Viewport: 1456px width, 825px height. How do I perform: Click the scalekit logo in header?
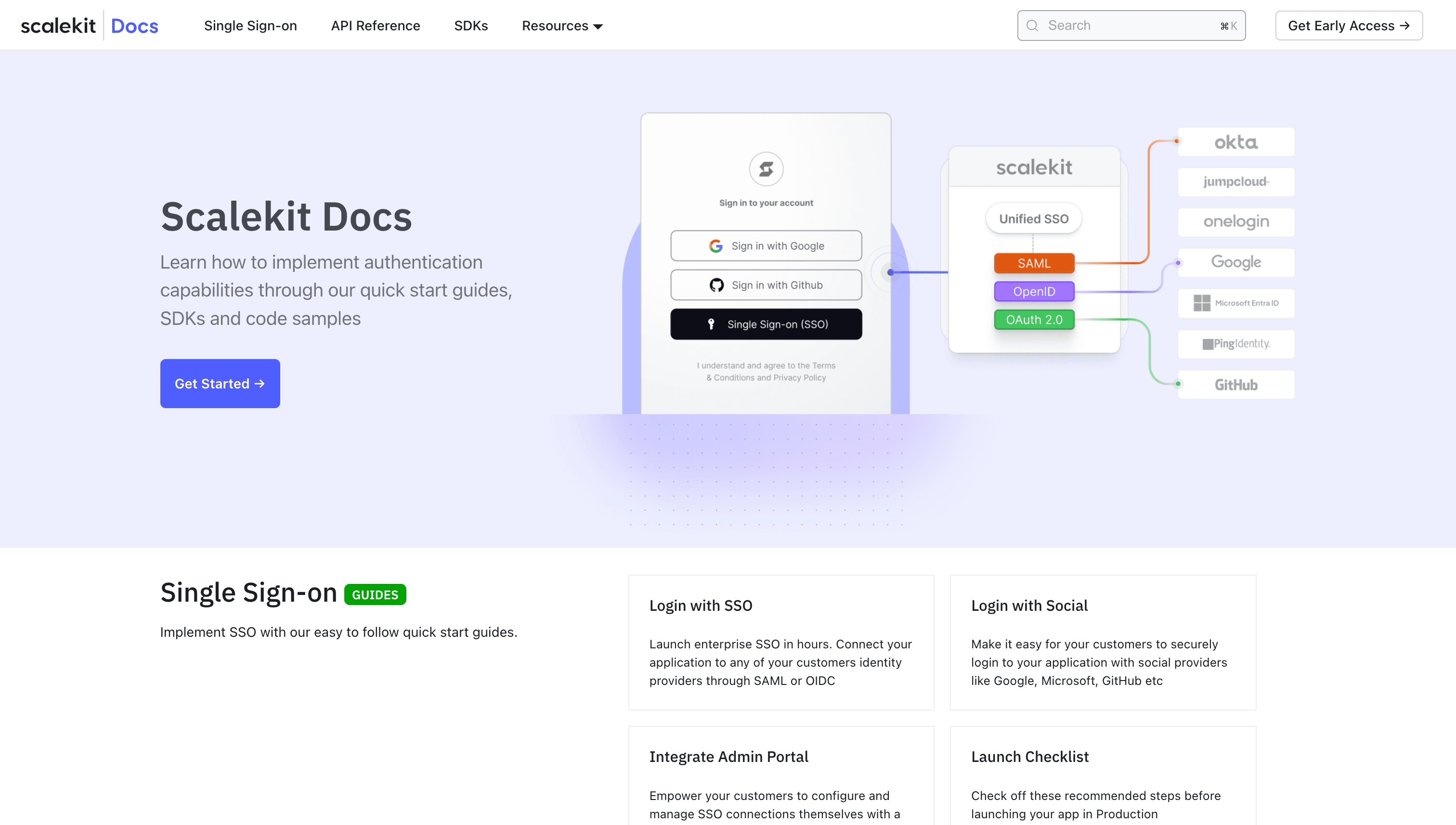pyautogui.click(x=58, y=26)
